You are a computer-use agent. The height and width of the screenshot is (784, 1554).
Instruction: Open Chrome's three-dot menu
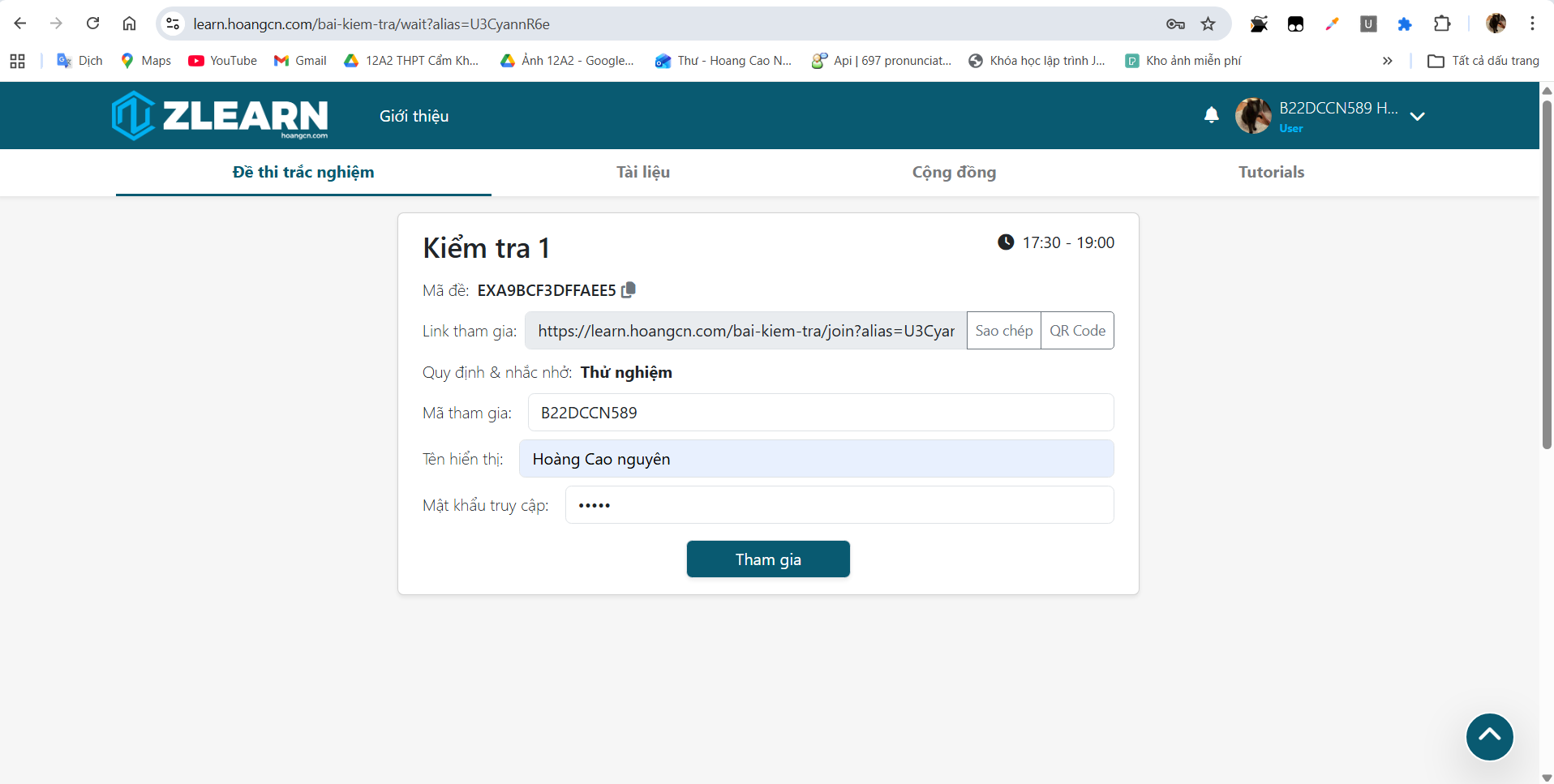[x=1532, y=24]
